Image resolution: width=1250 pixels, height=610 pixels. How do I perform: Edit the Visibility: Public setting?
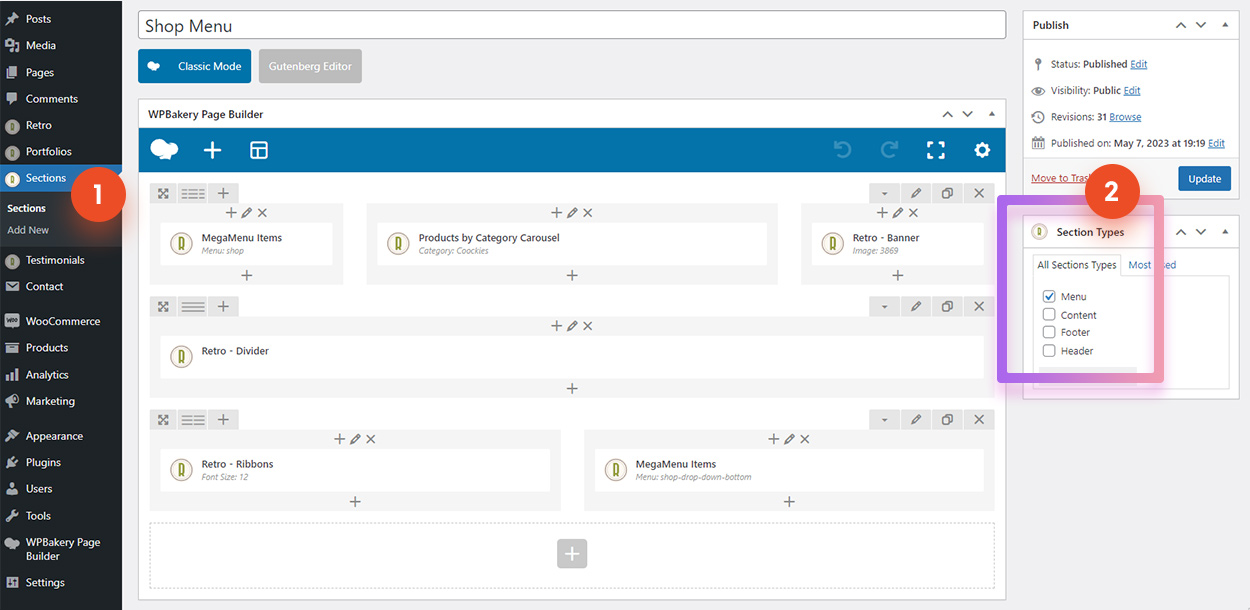coord(1132,90)
